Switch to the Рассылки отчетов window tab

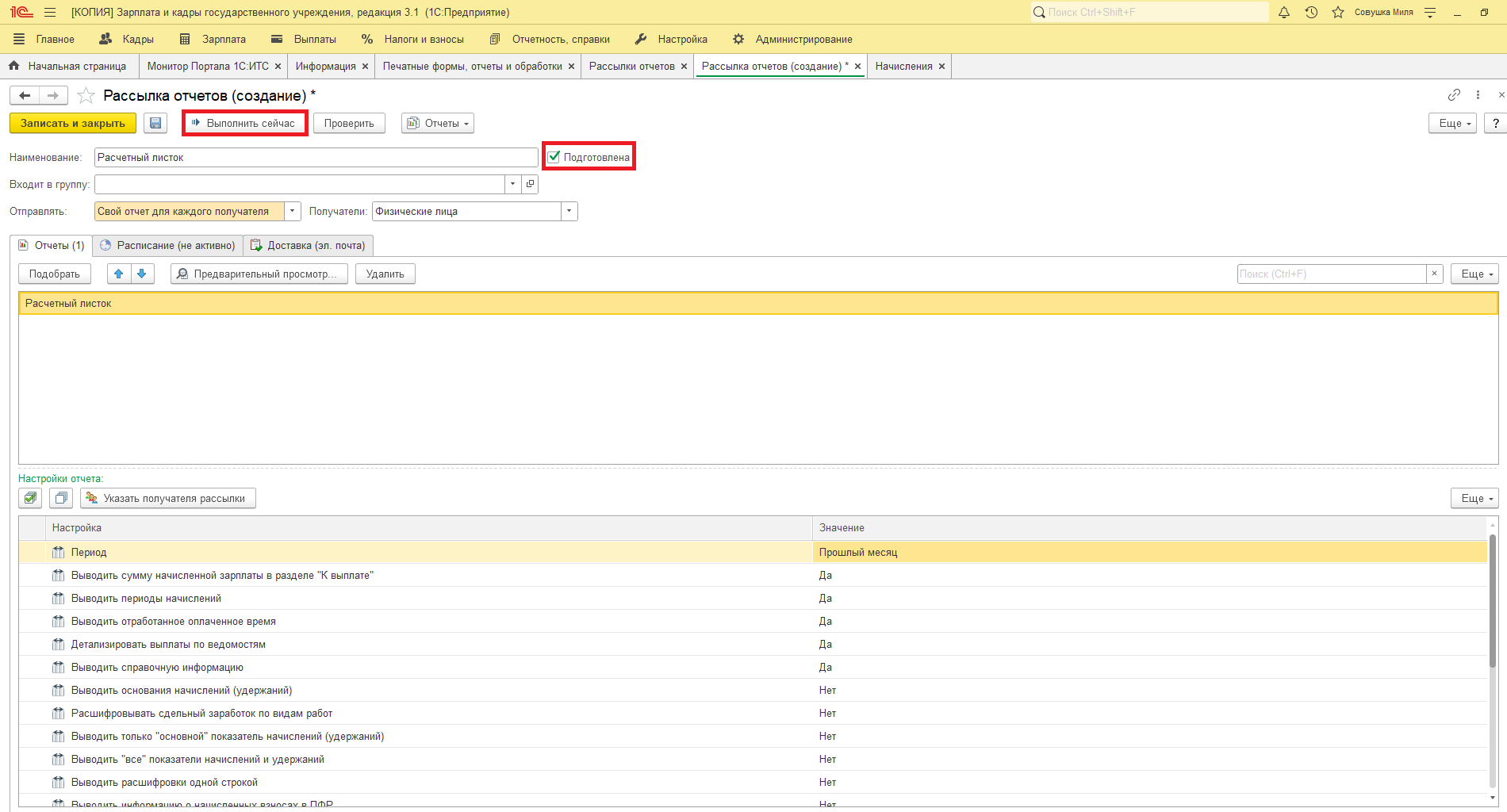632,67
